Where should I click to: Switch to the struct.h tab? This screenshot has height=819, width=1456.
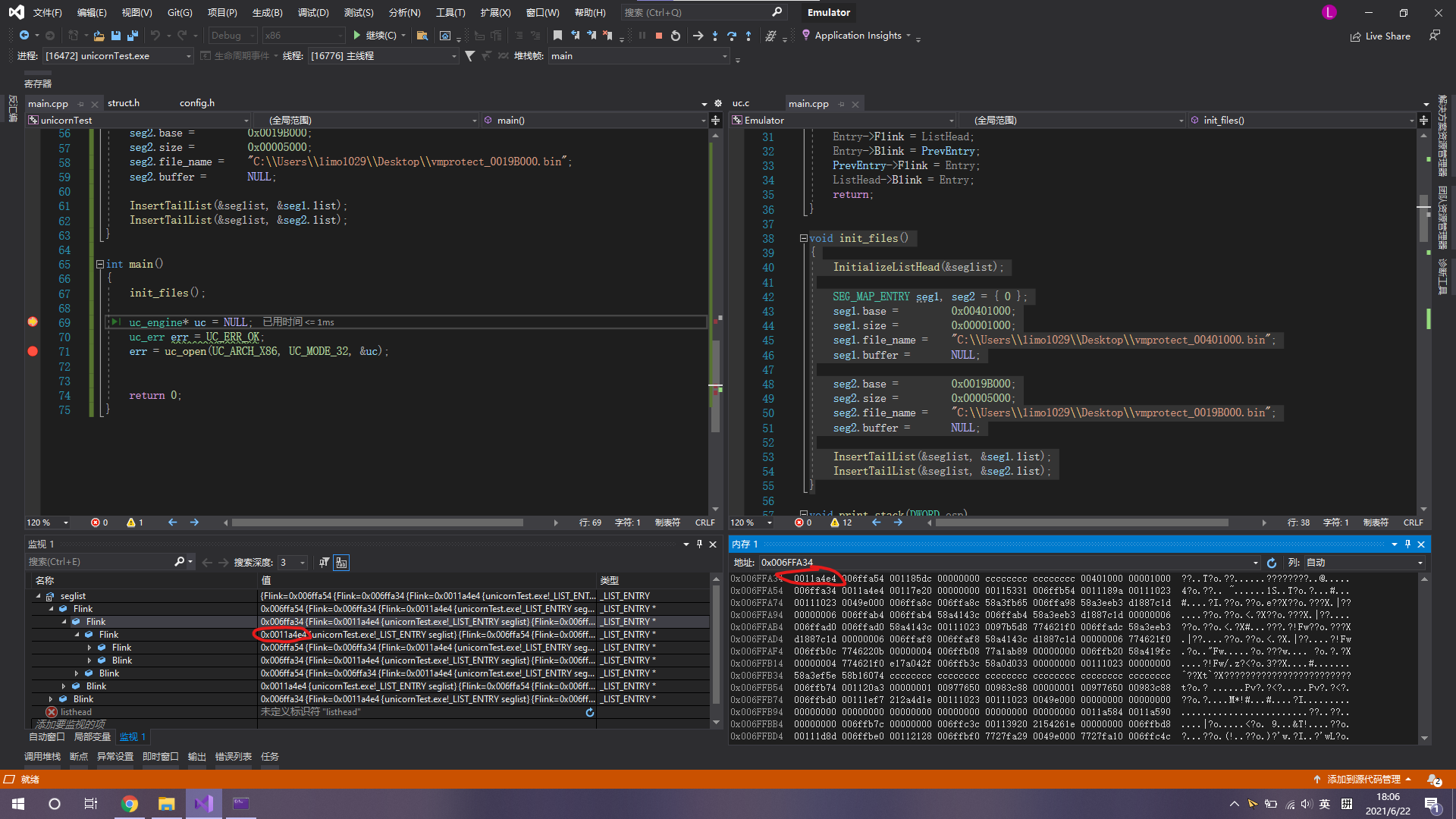[123, 102]
